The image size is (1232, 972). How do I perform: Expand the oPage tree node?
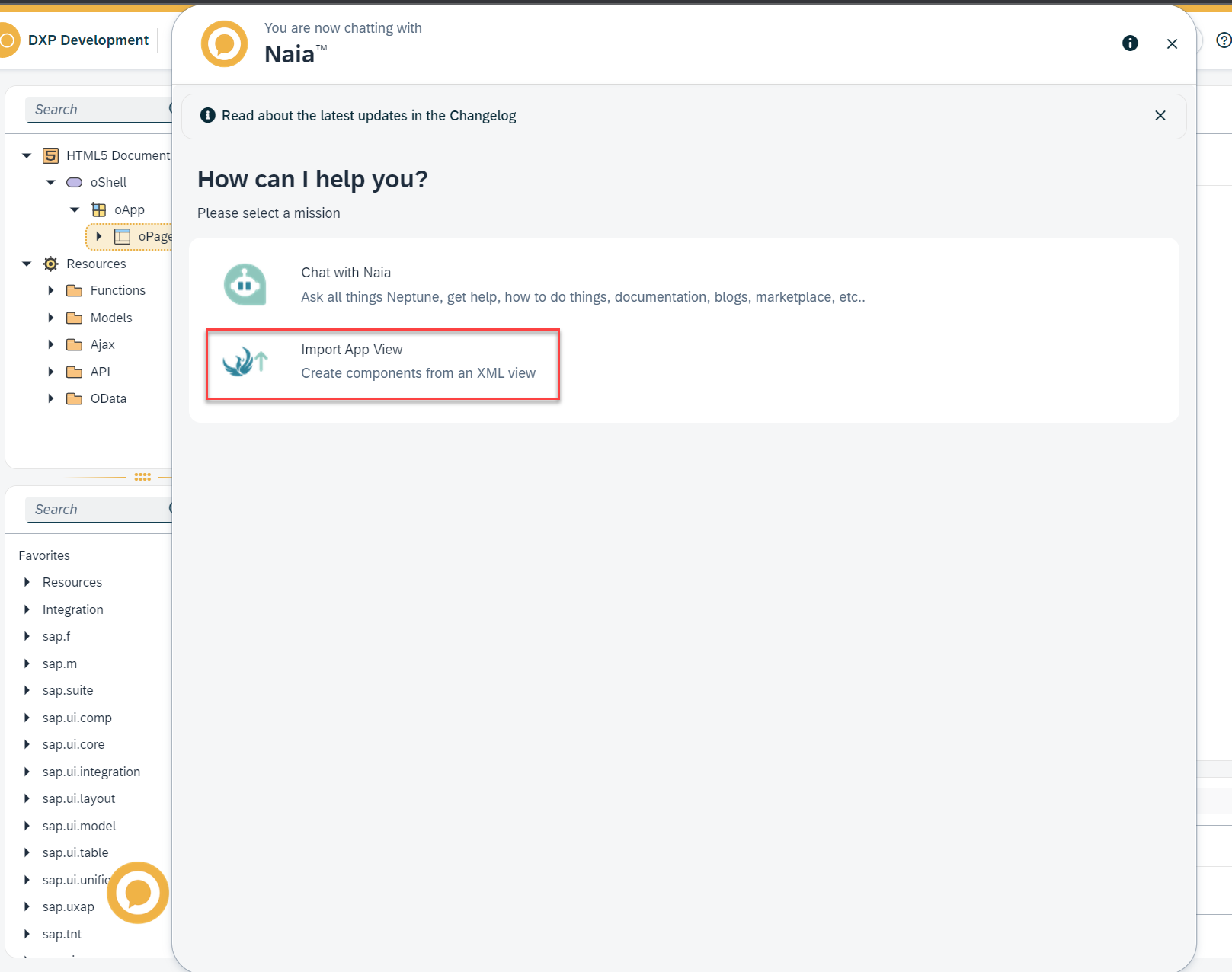click(99, 236)
